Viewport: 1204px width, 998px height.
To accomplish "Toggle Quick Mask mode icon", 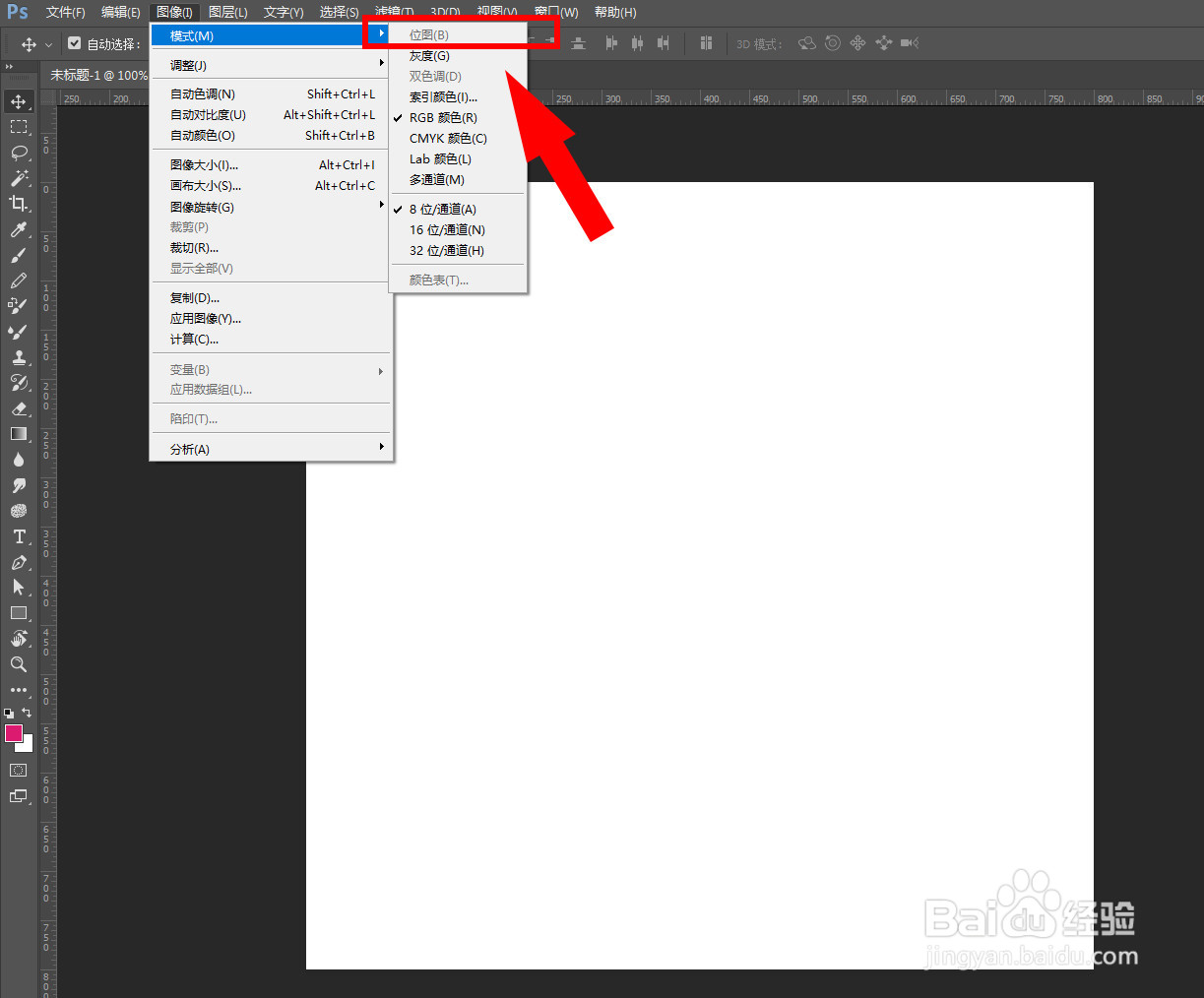I will pos(19,770).
